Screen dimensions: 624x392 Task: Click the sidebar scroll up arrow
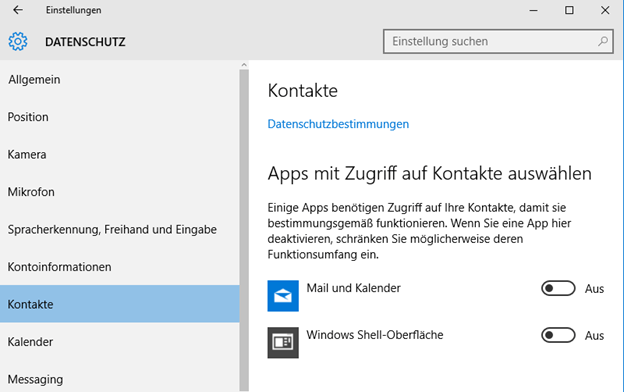(x=244, y=64)
